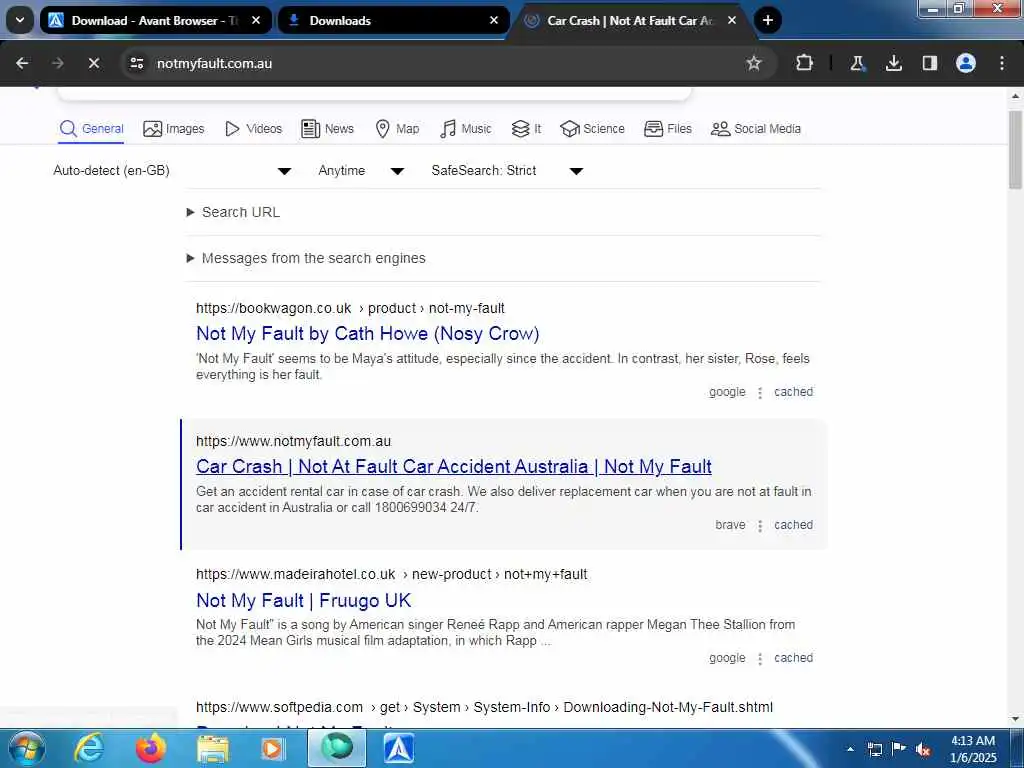Viewport: 1024px width, 768px height.
Task: Open the Social Media search category
Action: (756, 129)
